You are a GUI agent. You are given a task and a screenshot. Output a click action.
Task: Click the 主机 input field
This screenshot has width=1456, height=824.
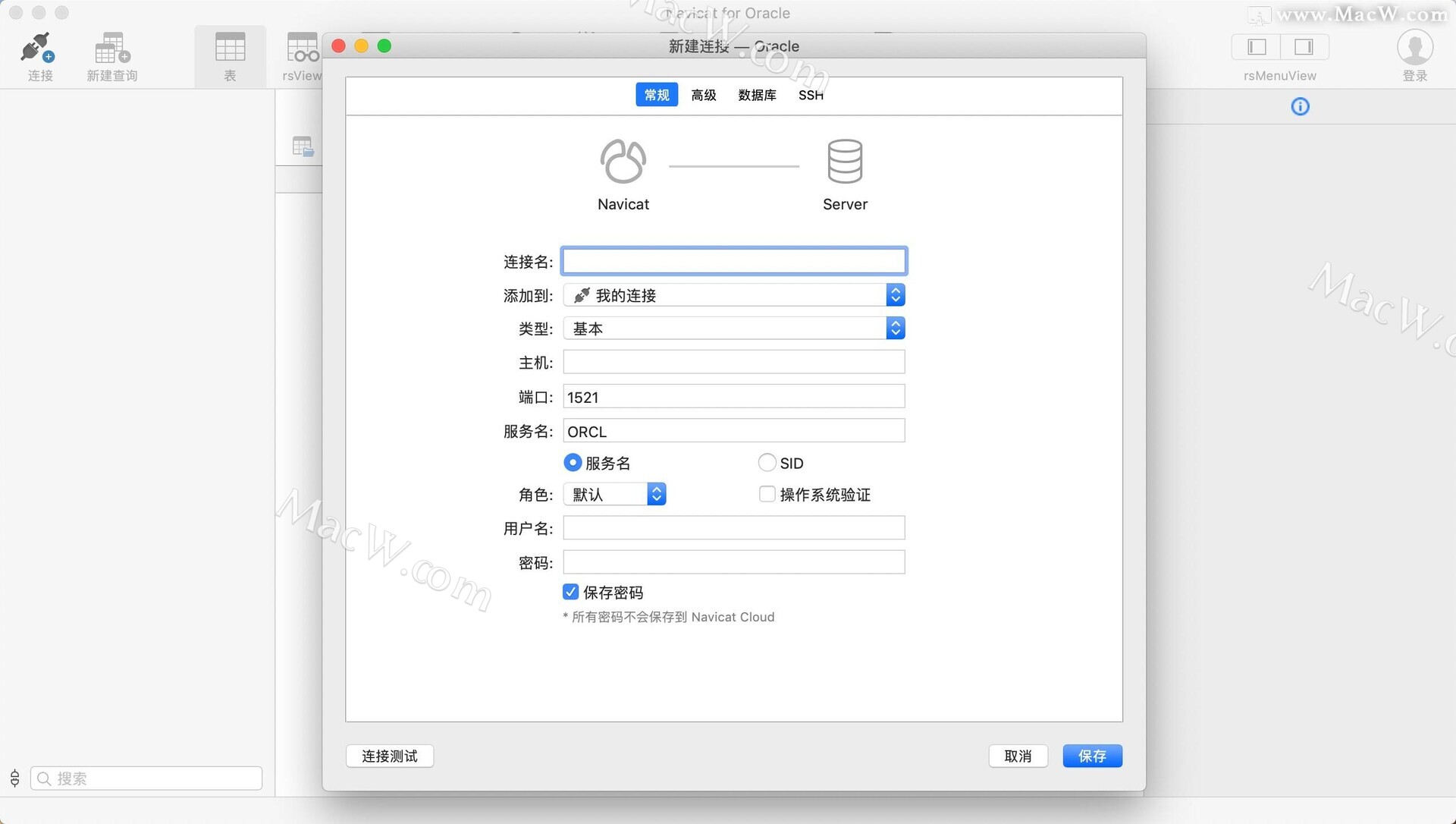click(733, 362)
